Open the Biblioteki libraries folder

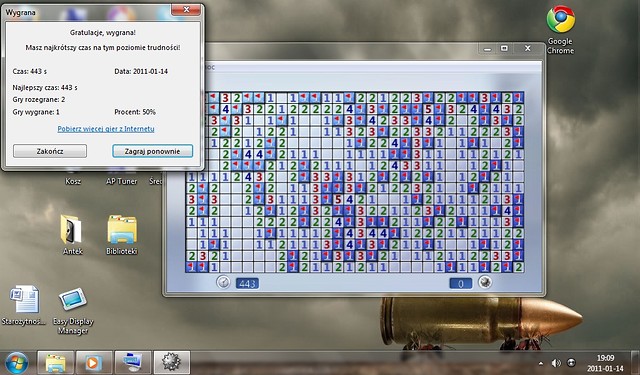point(121,235)
